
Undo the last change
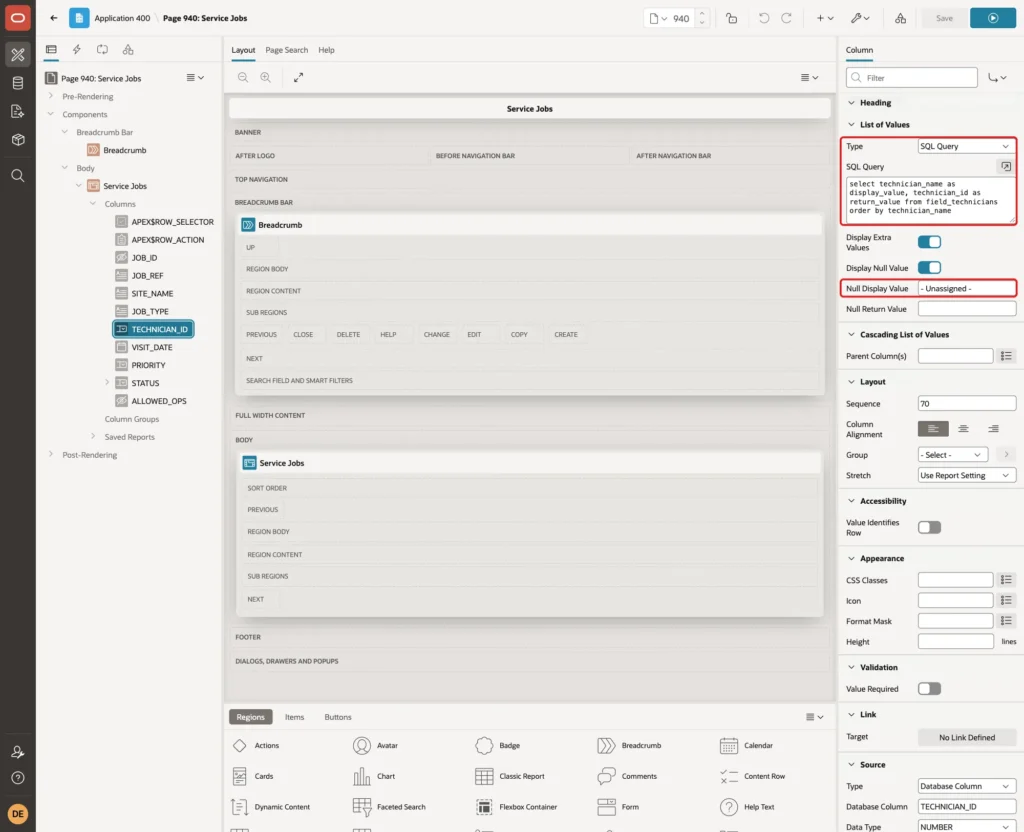pos(763,18)
